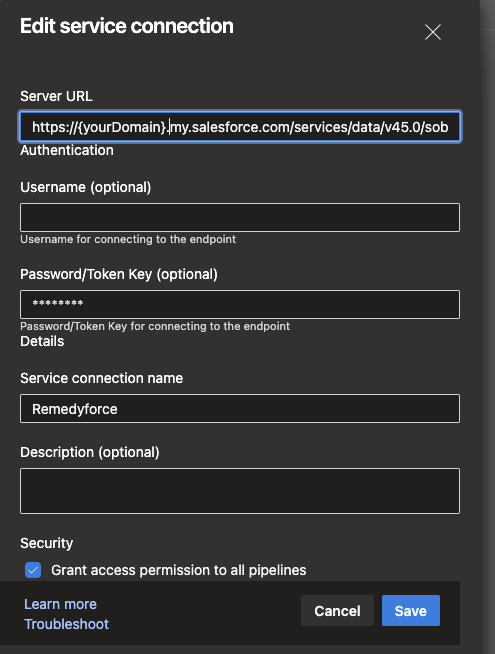Screen dimensions: 495x654
Task: Open the Learn more link
Action: [x=60, y=604]
